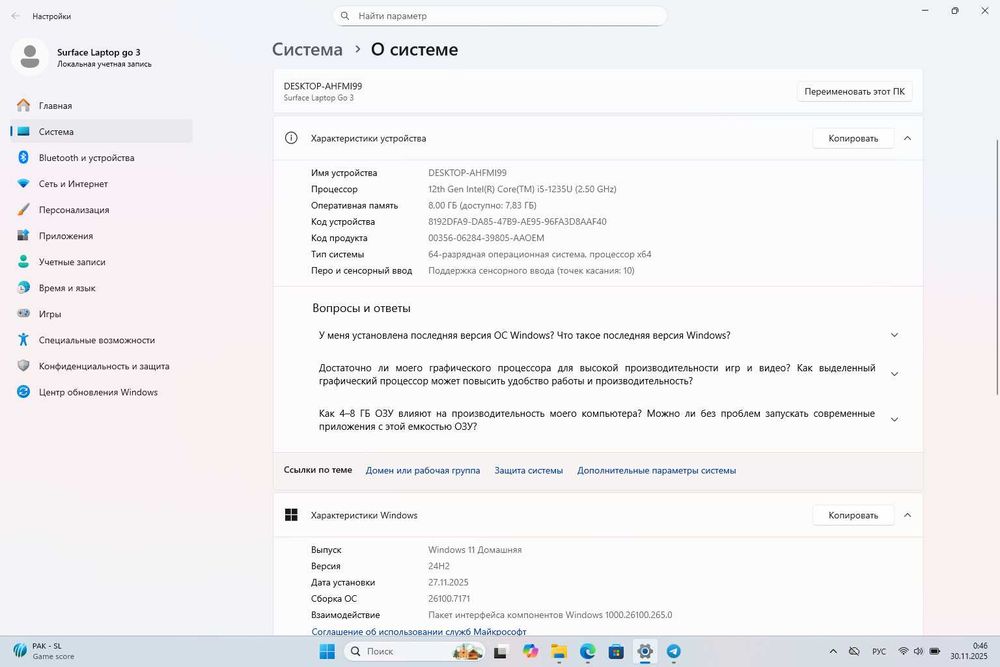Click the crossed-out cloud sync tray icon

click(855, 651)
